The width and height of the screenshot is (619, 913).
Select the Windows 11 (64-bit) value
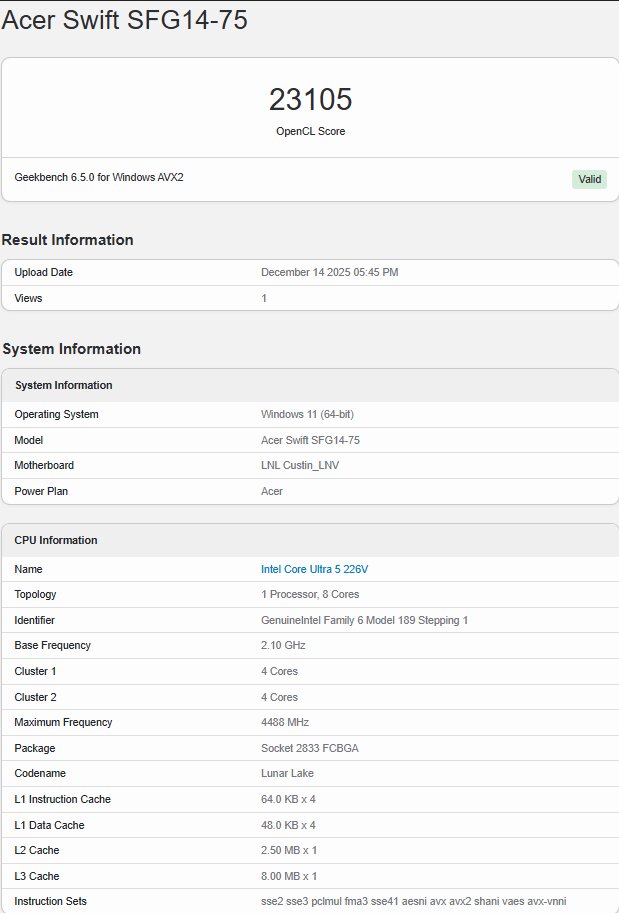307,414
